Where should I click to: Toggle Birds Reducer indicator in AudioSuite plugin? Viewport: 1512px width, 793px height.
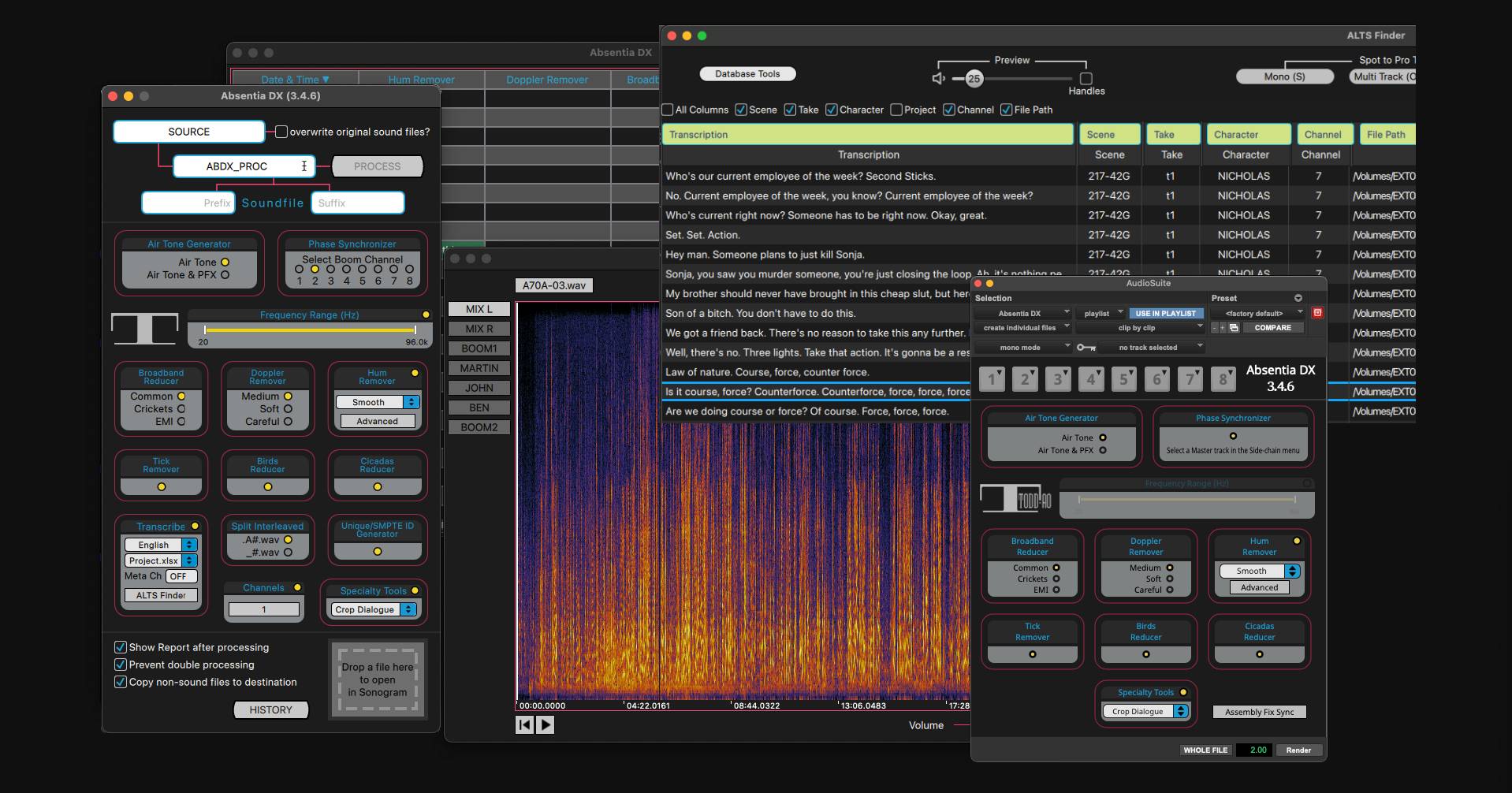pyautogui.click(x=1146, y=654)
